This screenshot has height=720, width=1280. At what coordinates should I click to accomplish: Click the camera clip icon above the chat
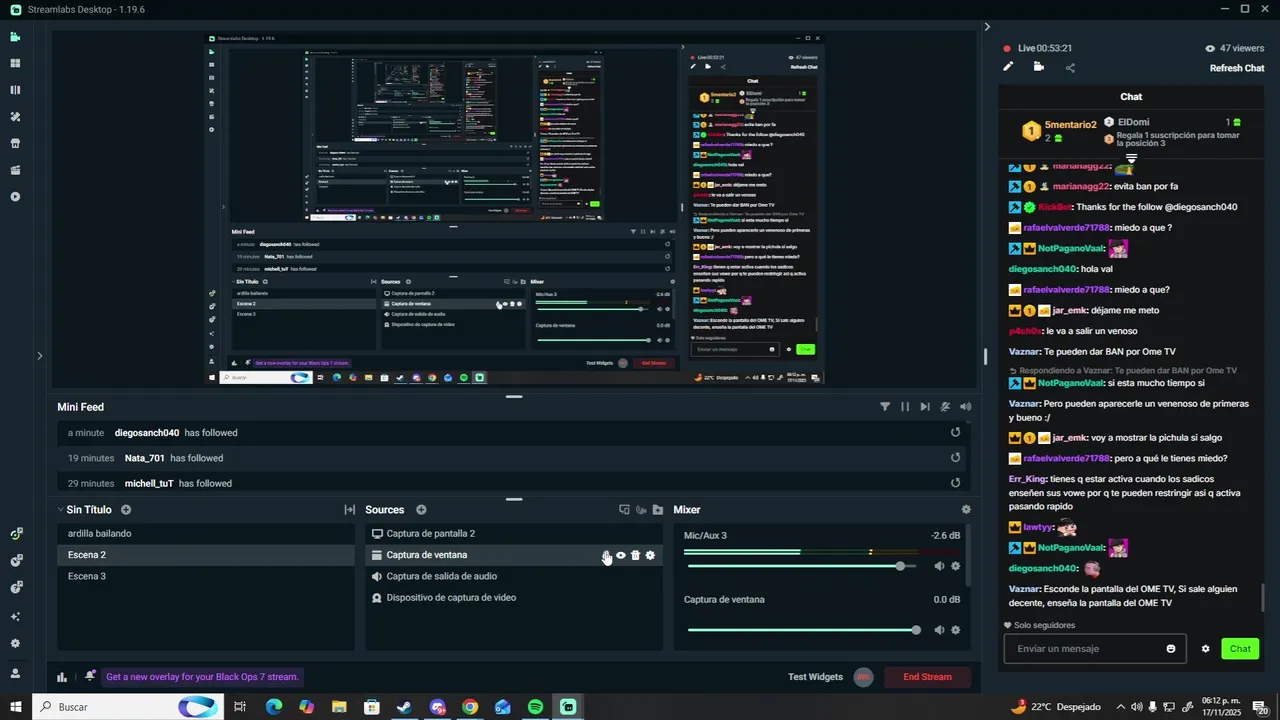[x=1039, y=67]
